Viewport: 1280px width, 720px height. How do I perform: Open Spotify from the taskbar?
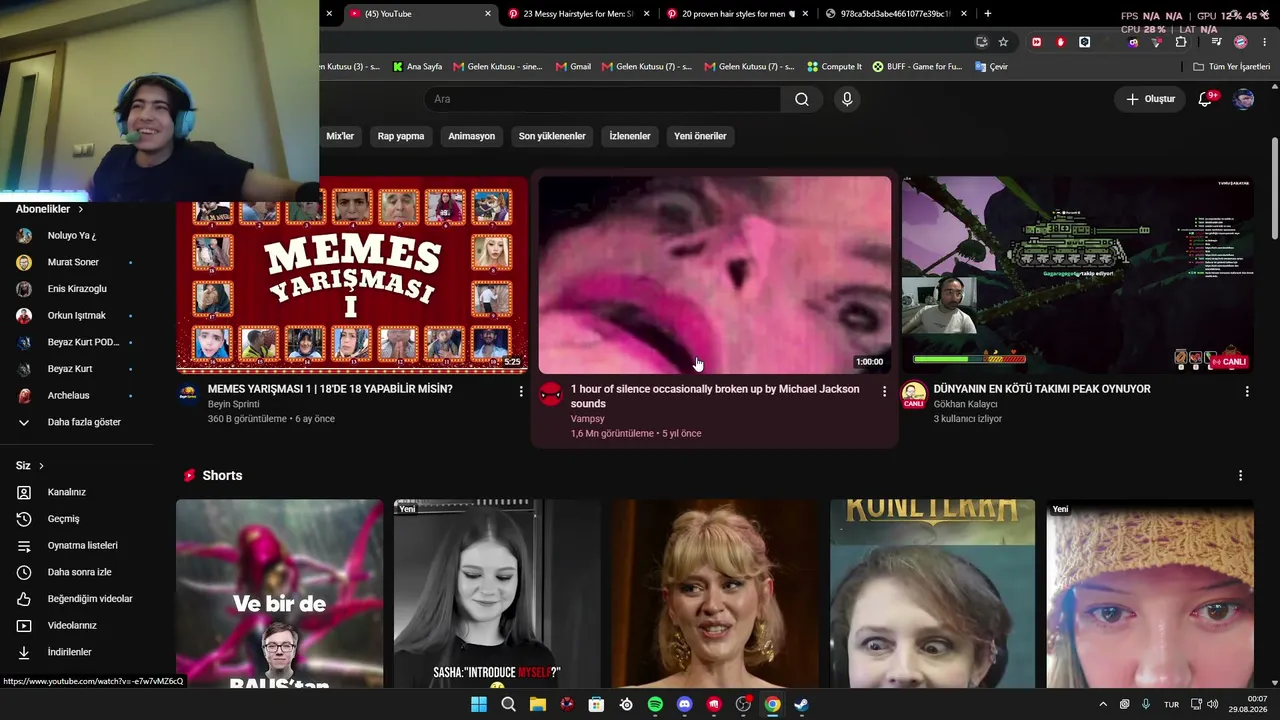click(655, 704)
